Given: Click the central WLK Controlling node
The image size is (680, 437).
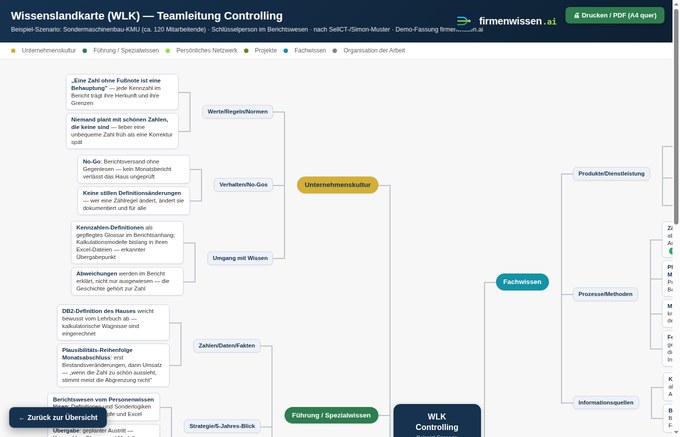Looking at the screenshot, I should point(437,421).
